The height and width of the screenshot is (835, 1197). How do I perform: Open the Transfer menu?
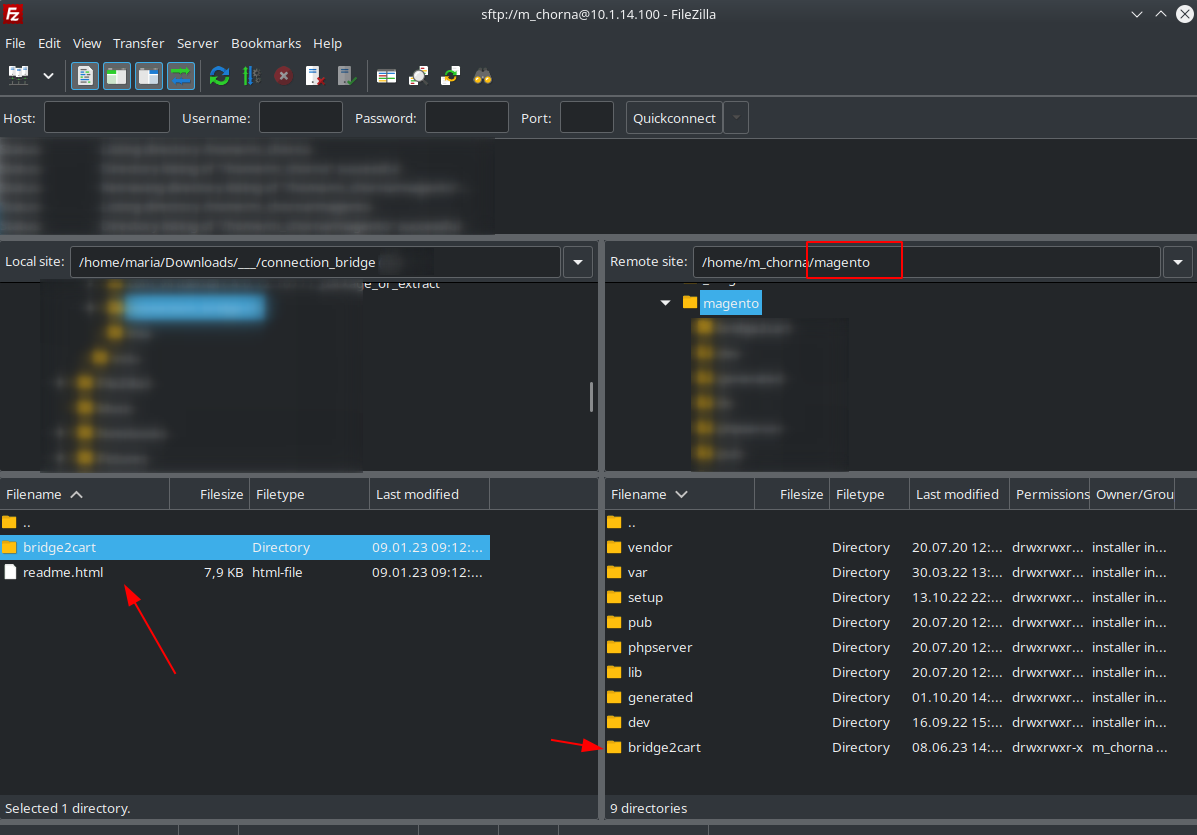(x=138, y=44)
